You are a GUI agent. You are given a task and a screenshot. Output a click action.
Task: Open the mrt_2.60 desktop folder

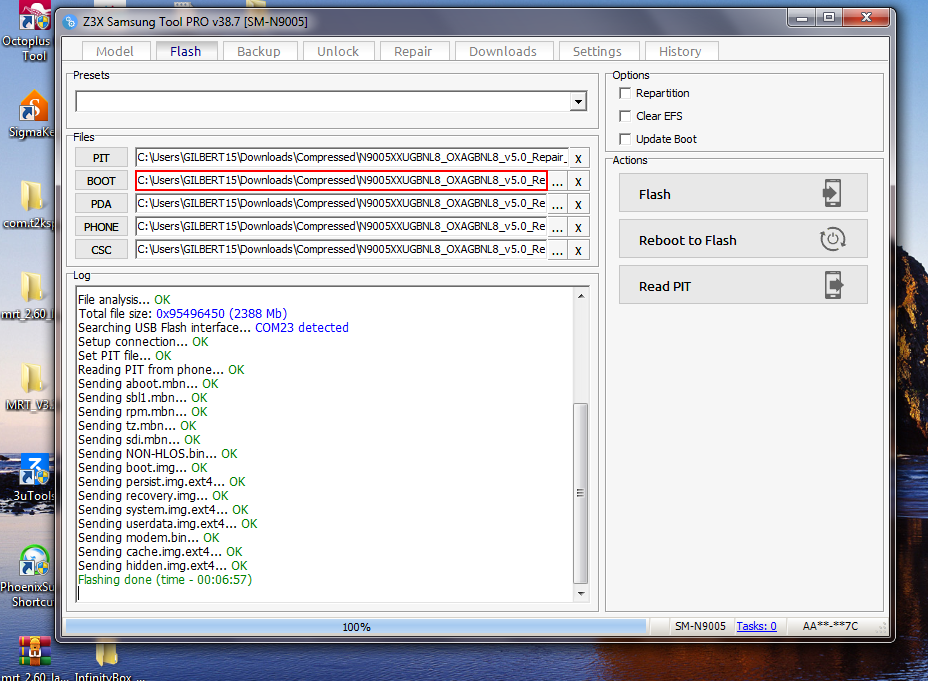tap(28, 296)
